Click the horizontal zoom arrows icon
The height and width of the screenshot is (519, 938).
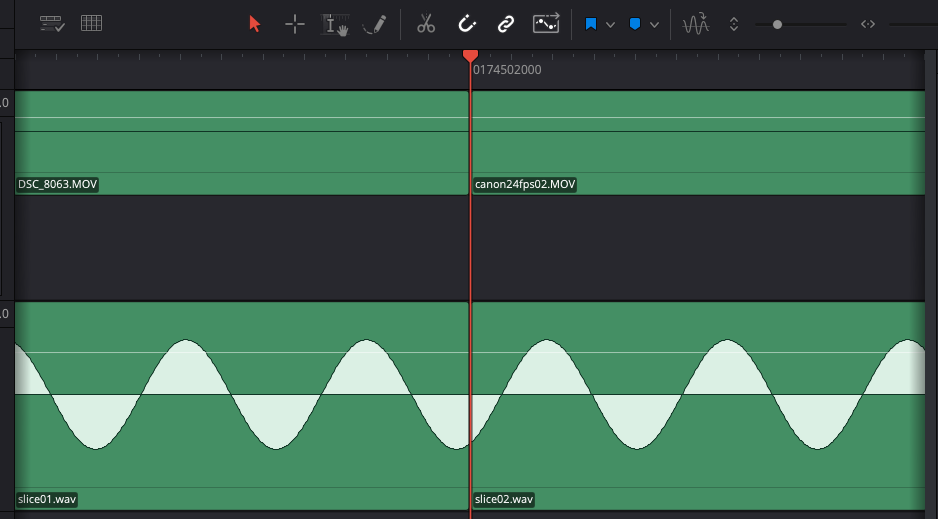[868, 24]
